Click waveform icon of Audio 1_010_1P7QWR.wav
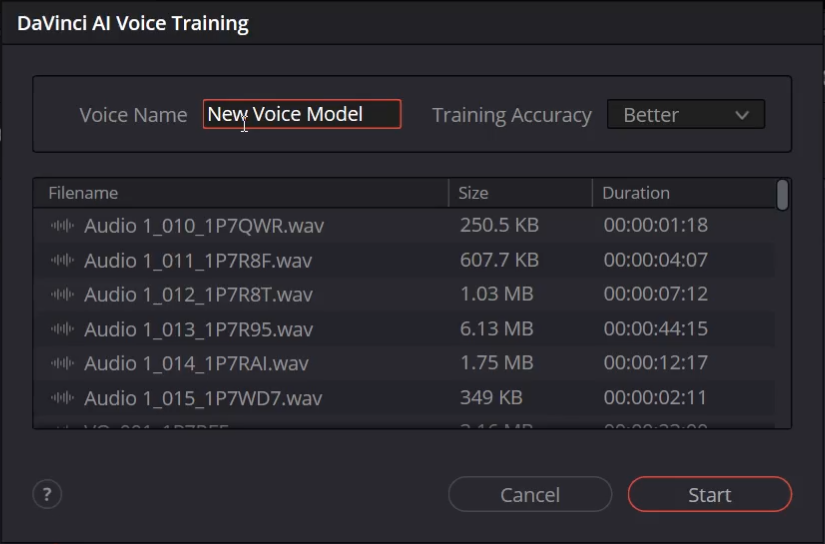Image resolution: width=825 pixels, height=544 pixels. pos(62,226)
